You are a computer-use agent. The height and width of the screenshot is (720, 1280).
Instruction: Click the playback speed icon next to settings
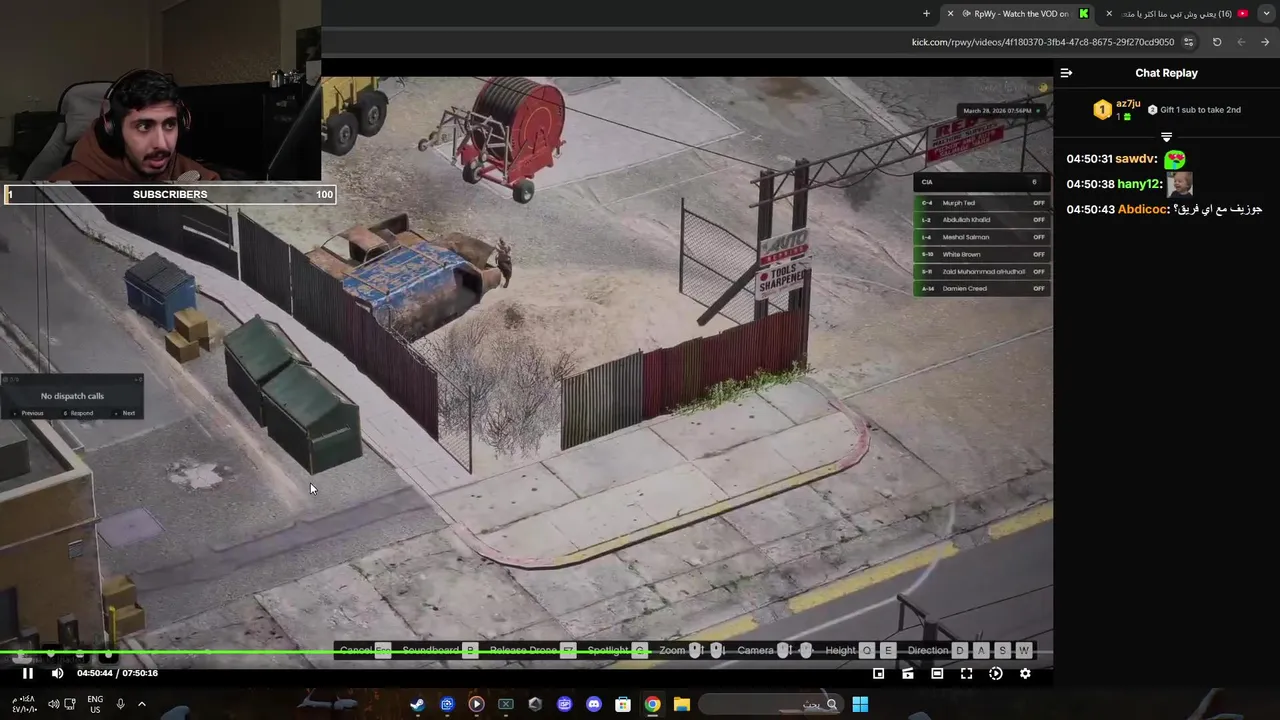point(995,674)
